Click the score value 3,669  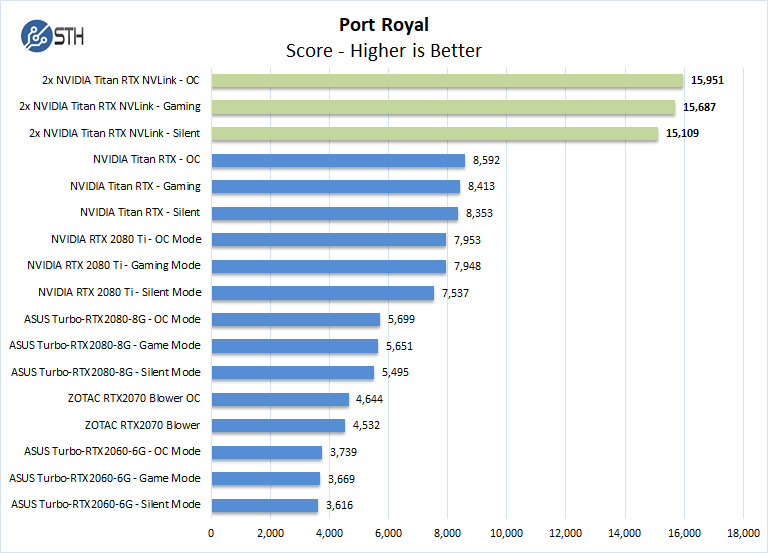coord(341,479)
